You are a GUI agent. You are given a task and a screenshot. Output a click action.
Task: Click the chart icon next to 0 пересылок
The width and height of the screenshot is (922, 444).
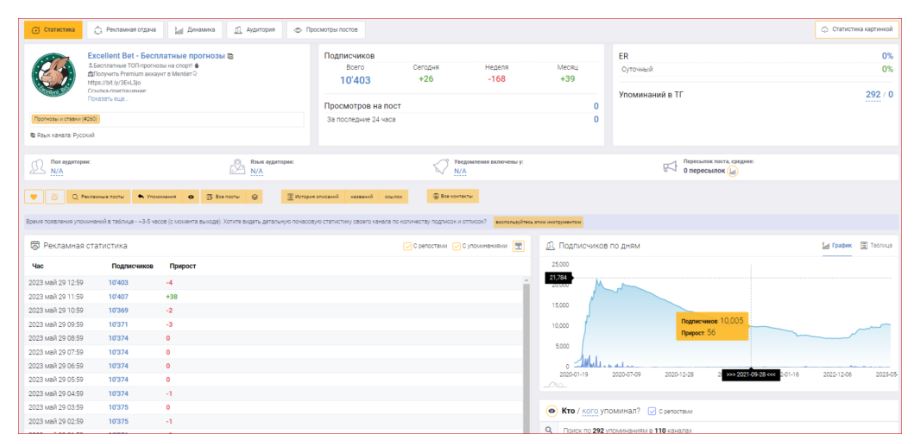733,171
